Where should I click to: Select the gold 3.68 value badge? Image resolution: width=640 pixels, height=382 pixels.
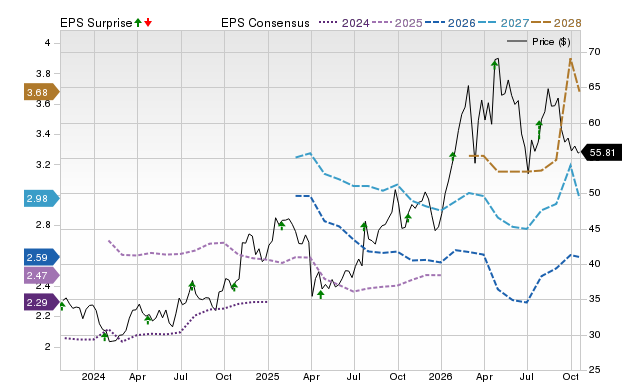tap(42, 92)
